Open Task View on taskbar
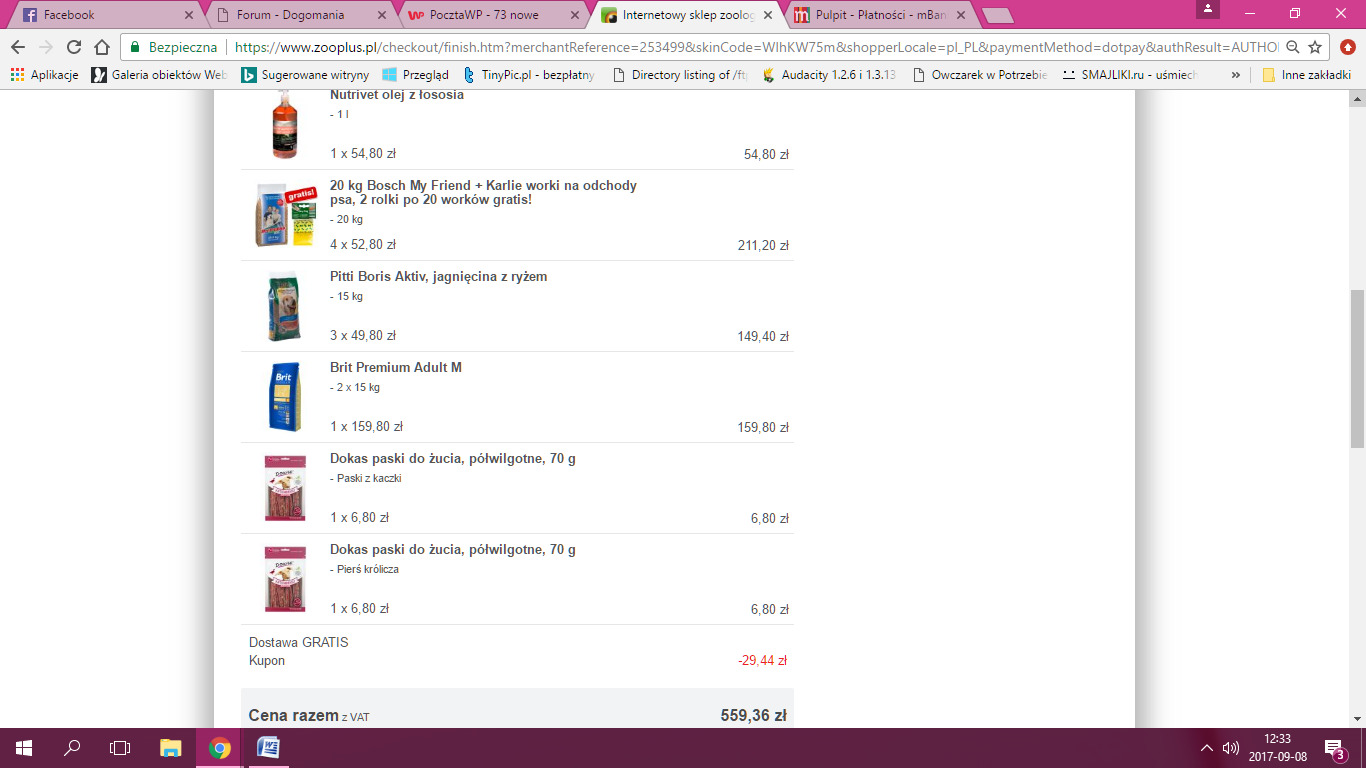This screenshot has height=768, width=1366. click(120, 748)
